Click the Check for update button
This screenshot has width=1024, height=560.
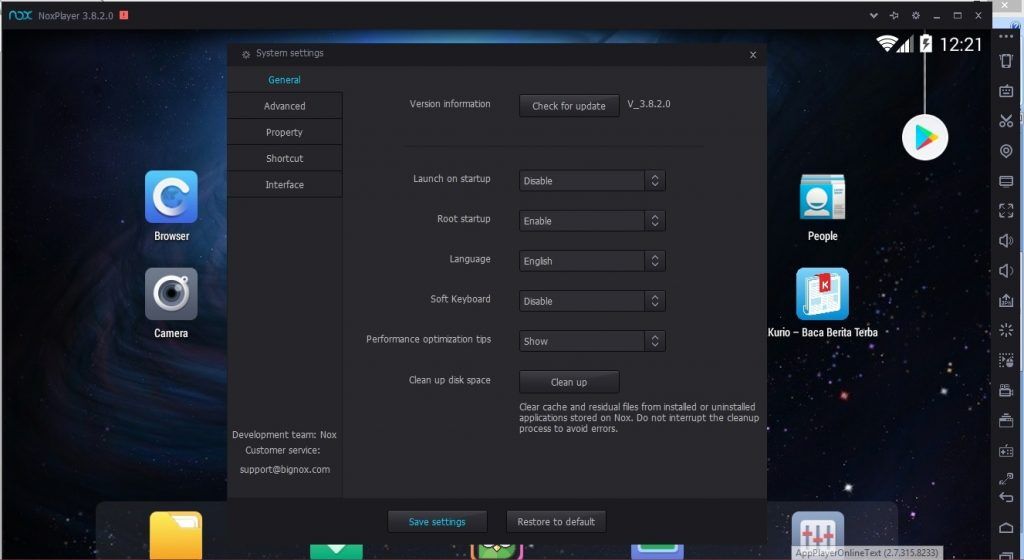(569, 106)
